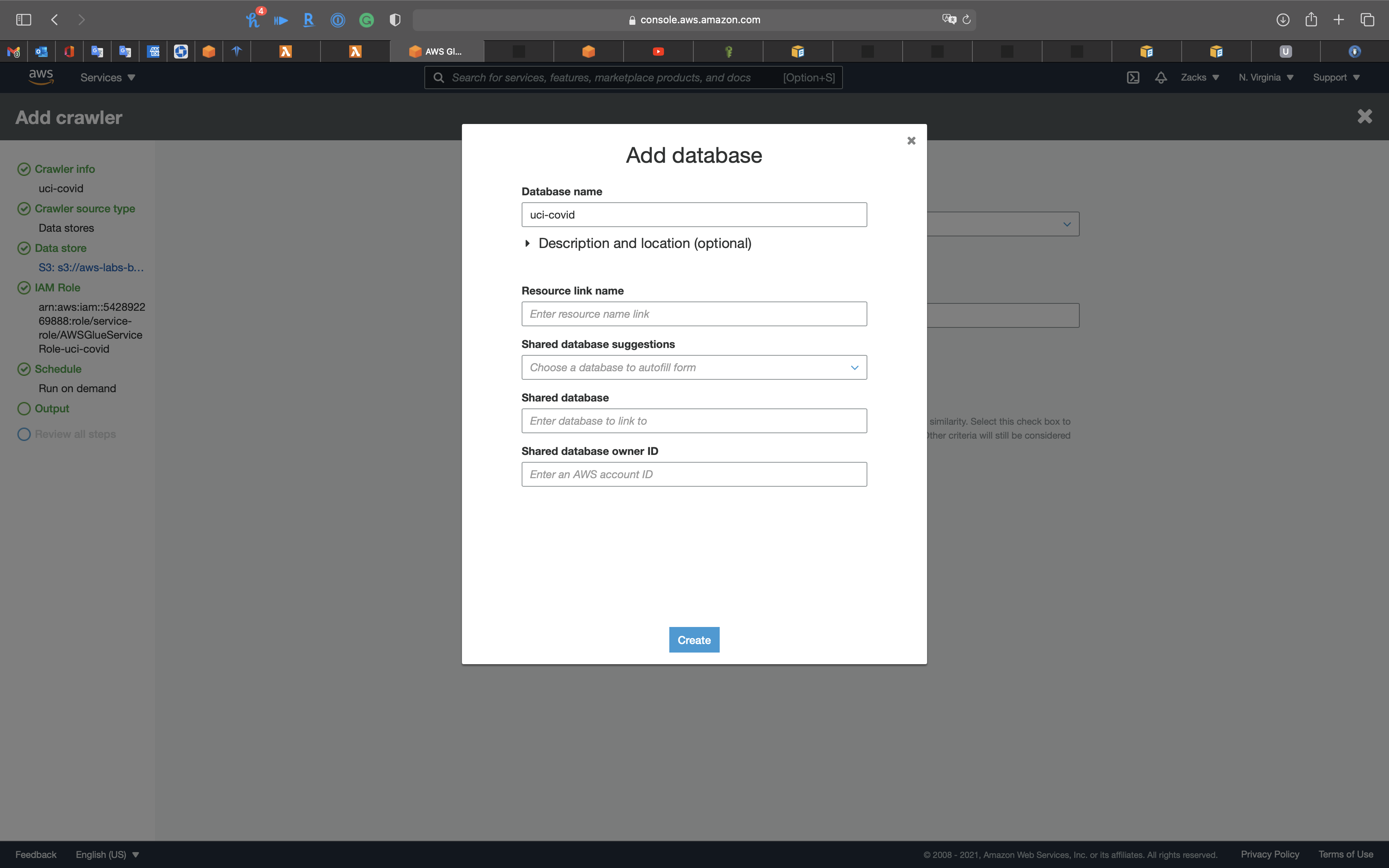This screenshot has height=868, width=1389.
Task: Click the Safari sidebar toggle icon
Action: (x=24, y=19)
